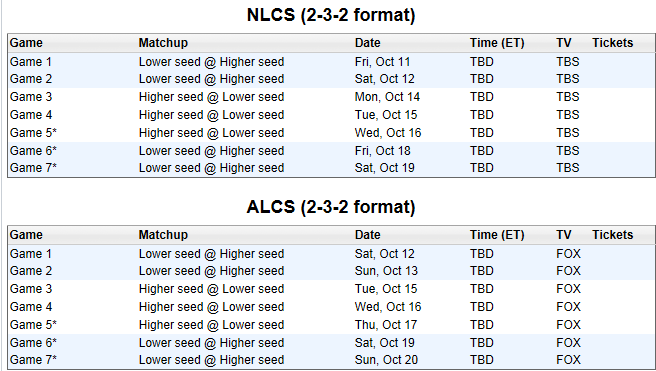Screen dimensions: 656x371
Task: Click the NLCS Tickets column header
Action: coord(612,43)
